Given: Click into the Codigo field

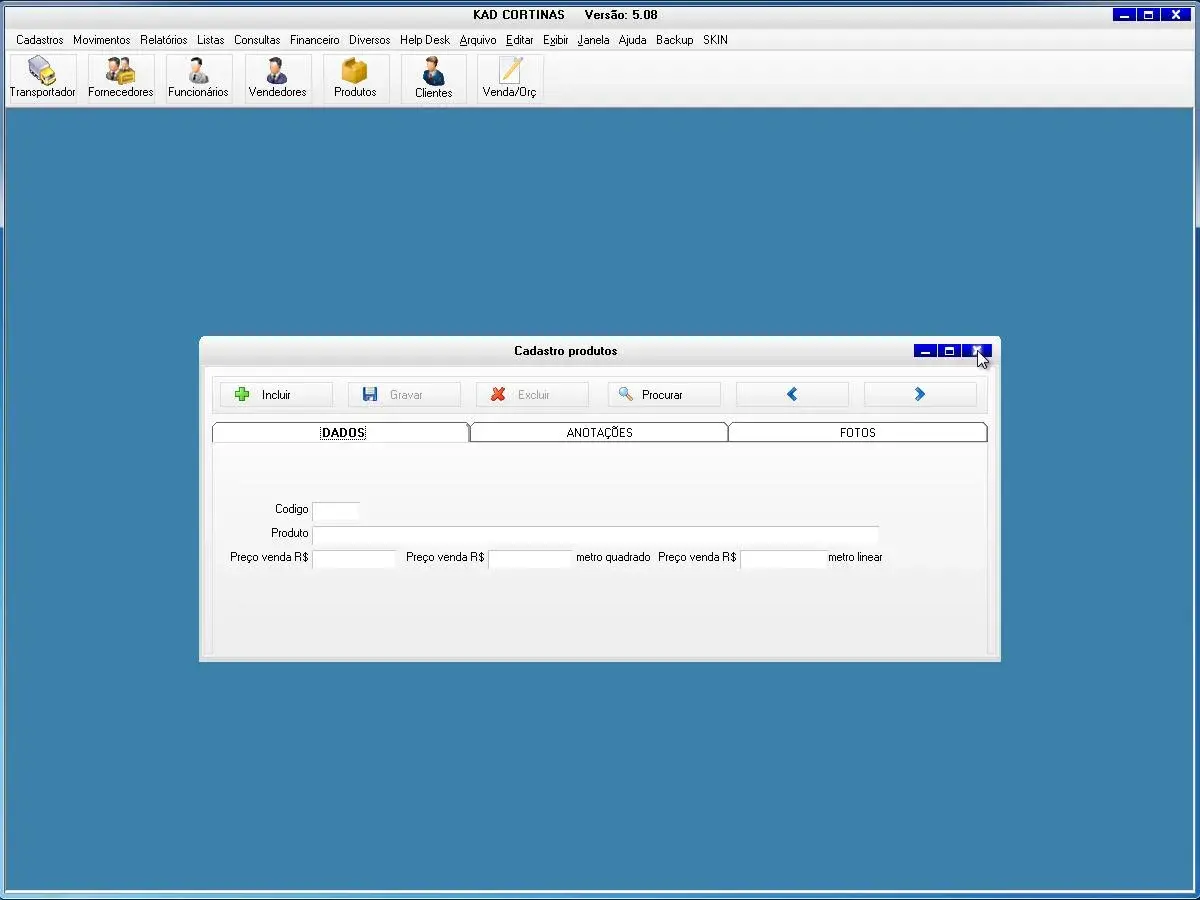Looking at the screenshot, I should 335,510.
